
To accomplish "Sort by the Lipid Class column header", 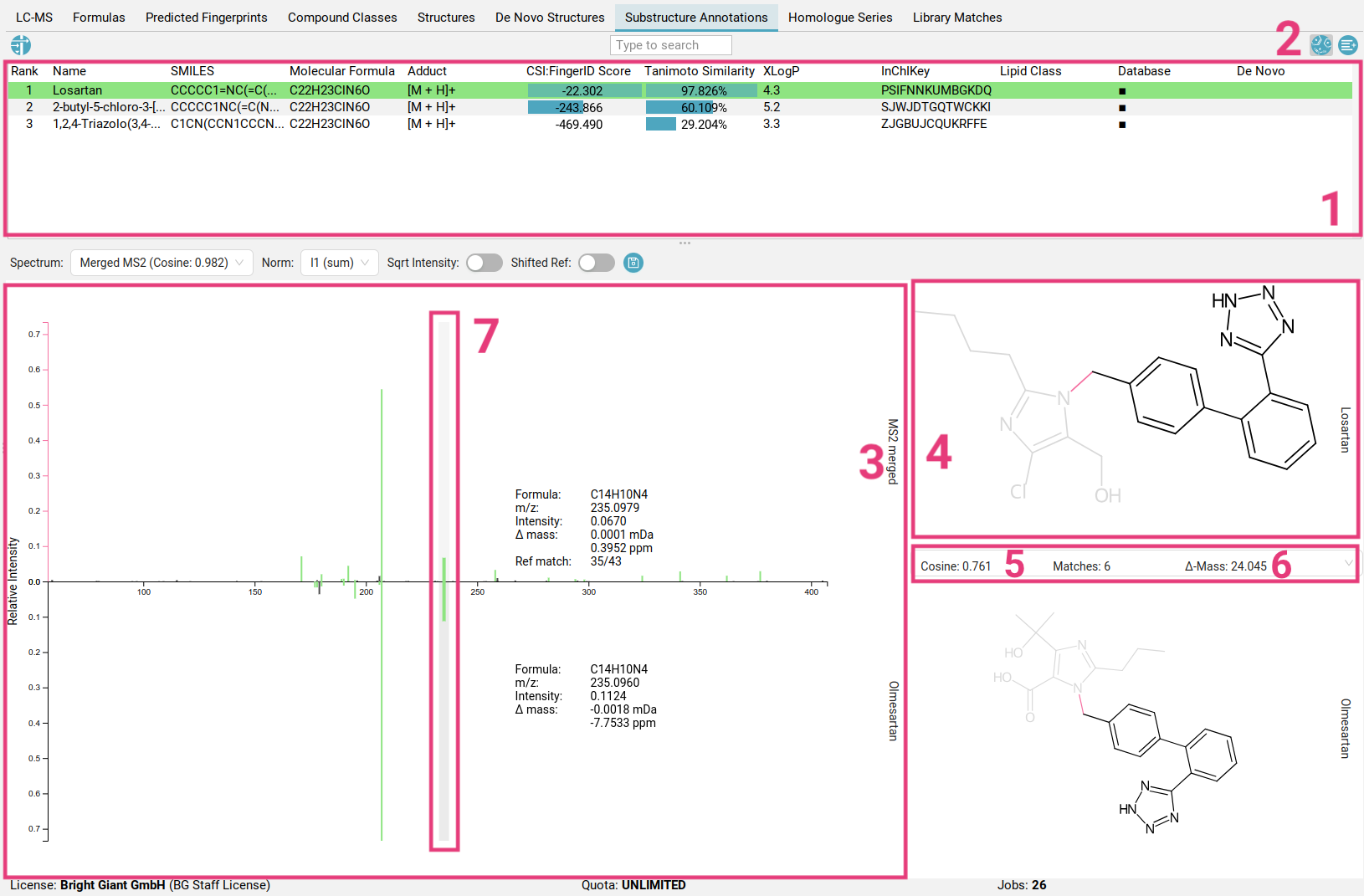I will click(x=1031, y=71).
